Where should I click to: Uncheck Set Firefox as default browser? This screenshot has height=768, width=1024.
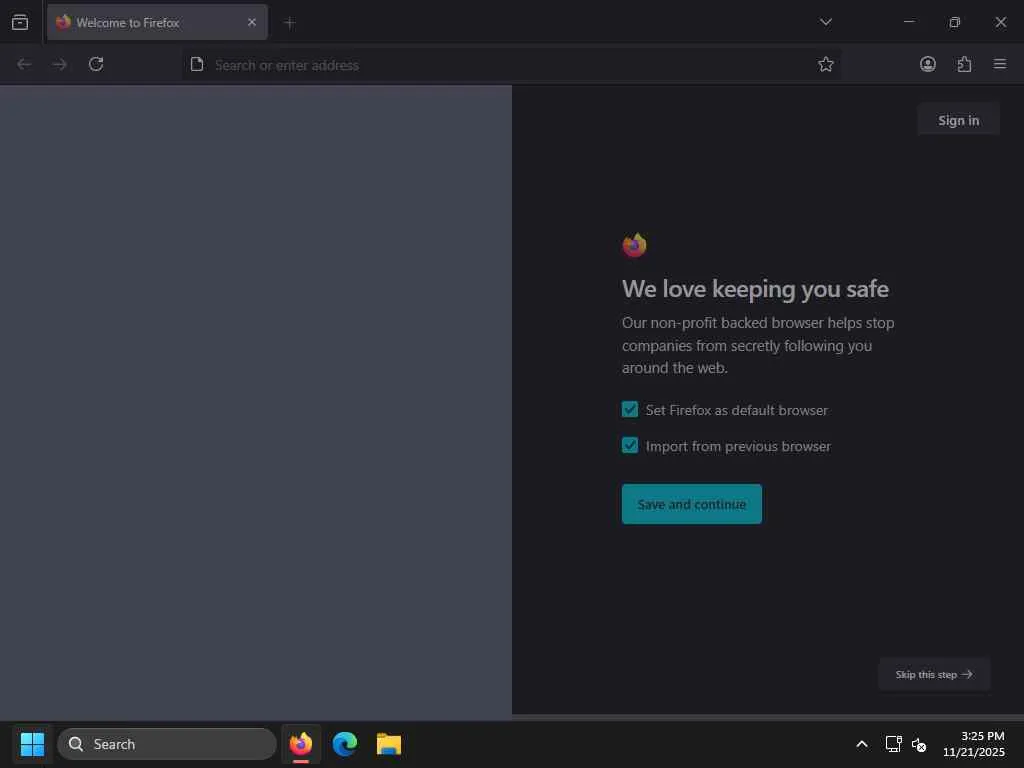[630, 409]
